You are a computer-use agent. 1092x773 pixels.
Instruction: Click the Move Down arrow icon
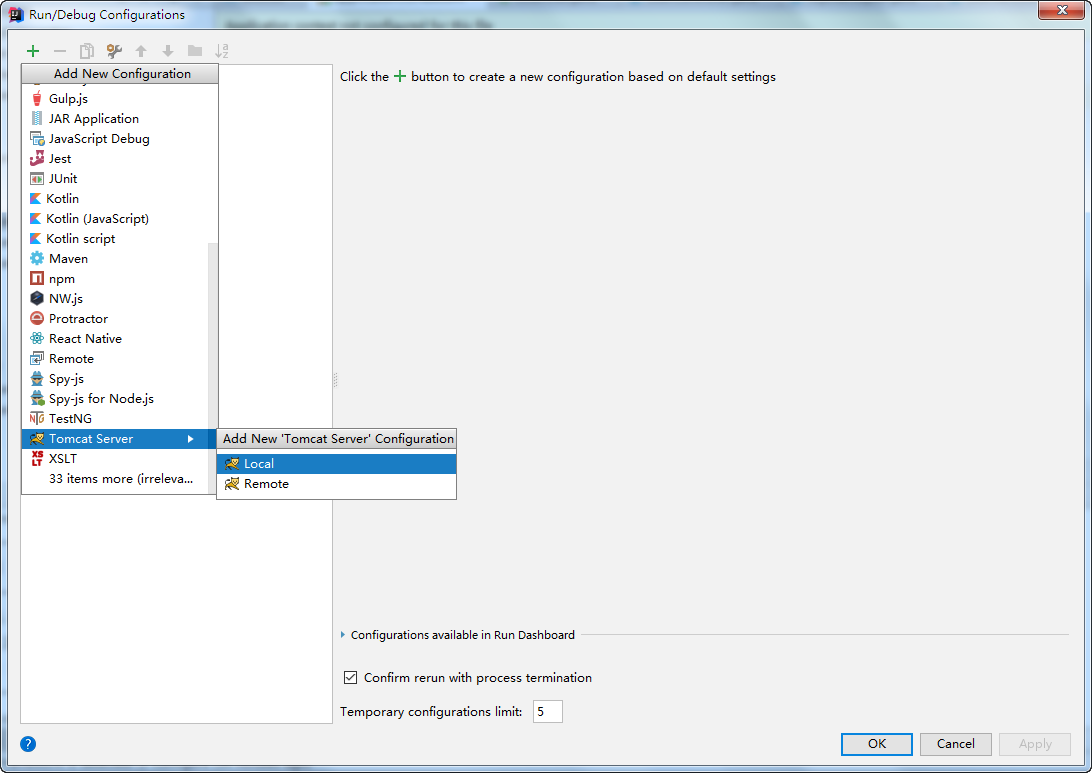pos(168,51)
